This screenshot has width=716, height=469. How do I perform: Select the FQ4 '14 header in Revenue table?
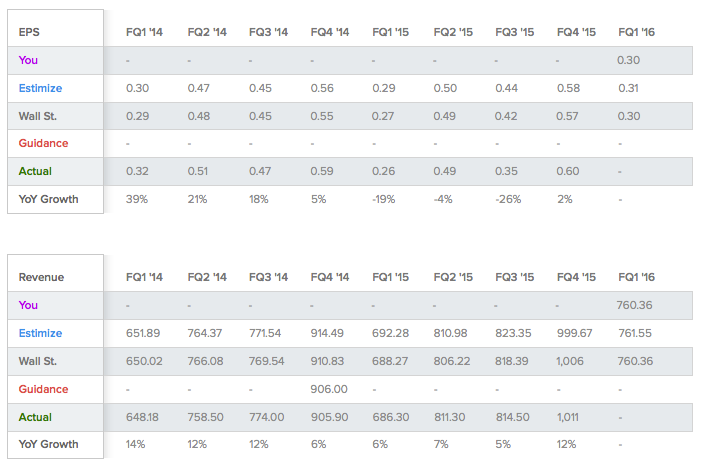point(330,277)
